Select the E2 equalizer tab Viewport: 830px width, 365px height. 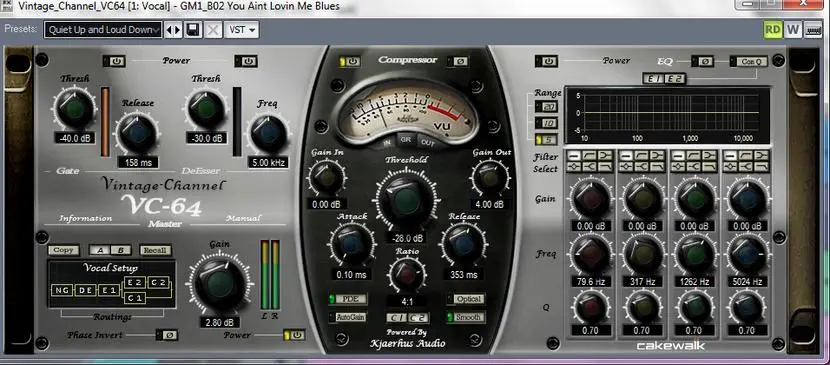point(674,79)
